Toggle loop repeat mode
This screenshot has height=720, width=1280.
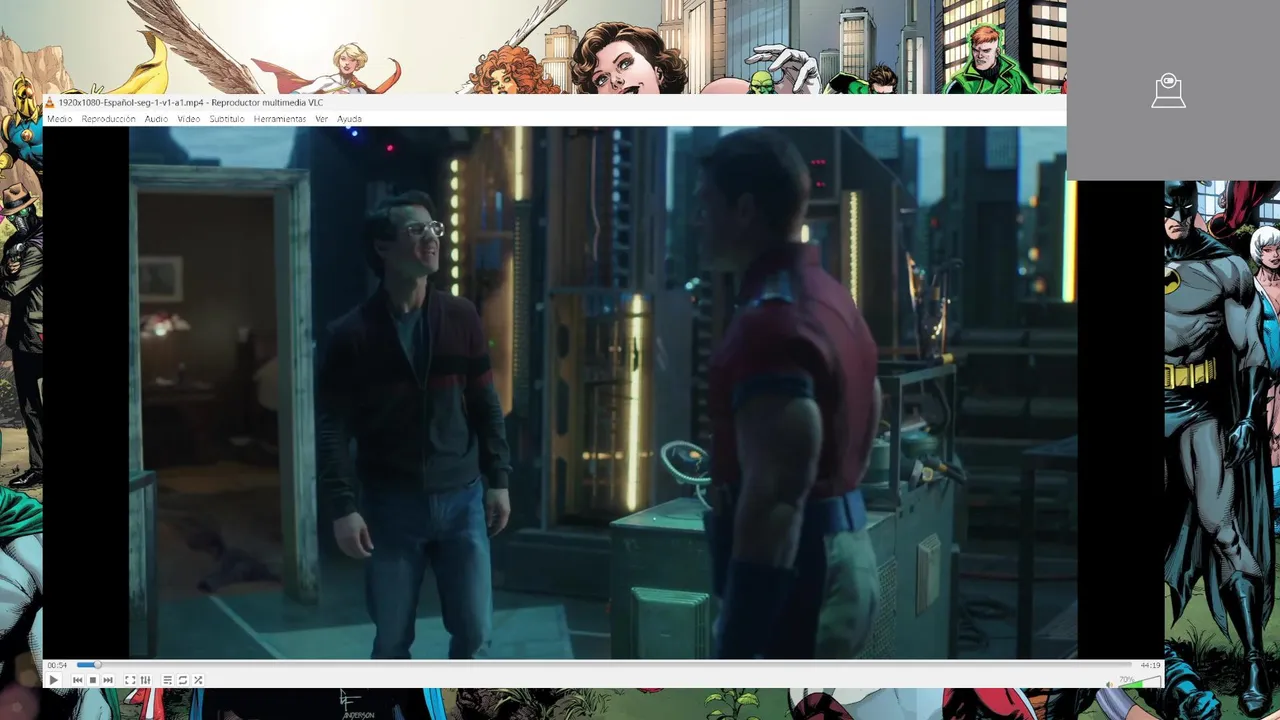click(x=183, y=680)
